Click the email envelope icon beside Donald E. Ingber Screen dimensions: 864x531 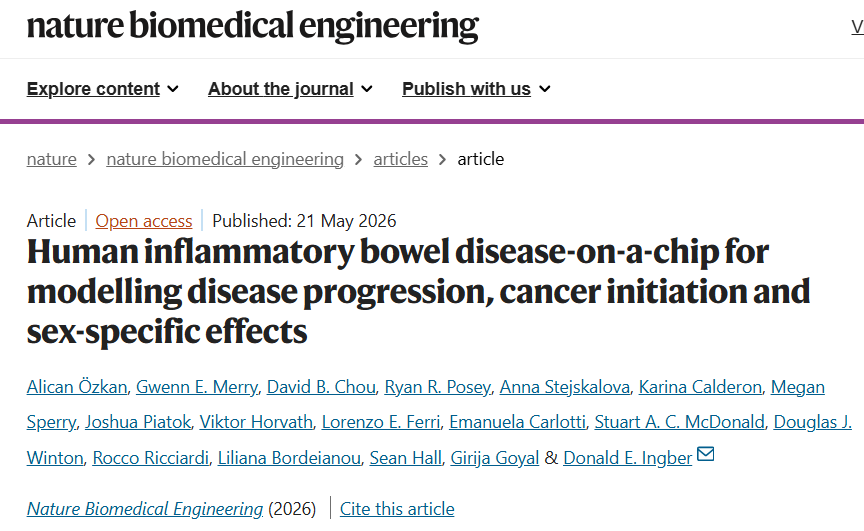(x=705, y=454)
